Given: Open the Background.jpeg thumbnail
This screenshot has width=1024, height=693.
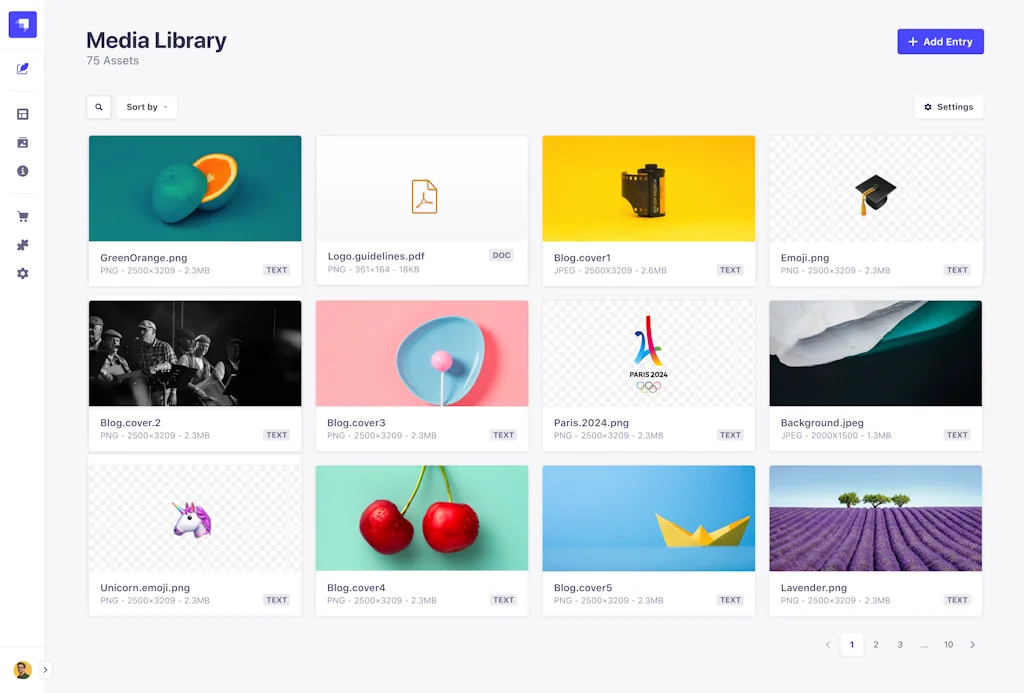Looking at the screenshot, I should click(x=876, y=353).
